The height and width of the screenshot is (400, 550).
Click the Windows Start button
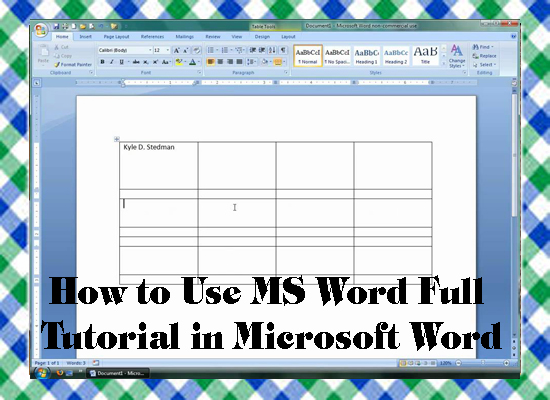point(41,373)
